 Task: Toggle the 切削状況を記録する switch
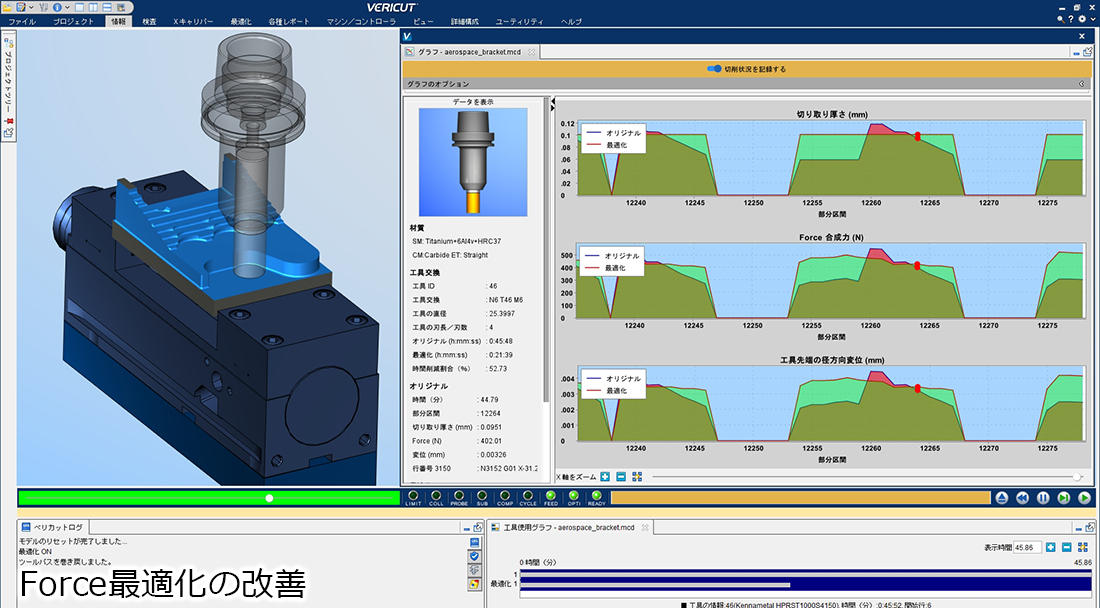pyautogui.click(x=714, y=69)
